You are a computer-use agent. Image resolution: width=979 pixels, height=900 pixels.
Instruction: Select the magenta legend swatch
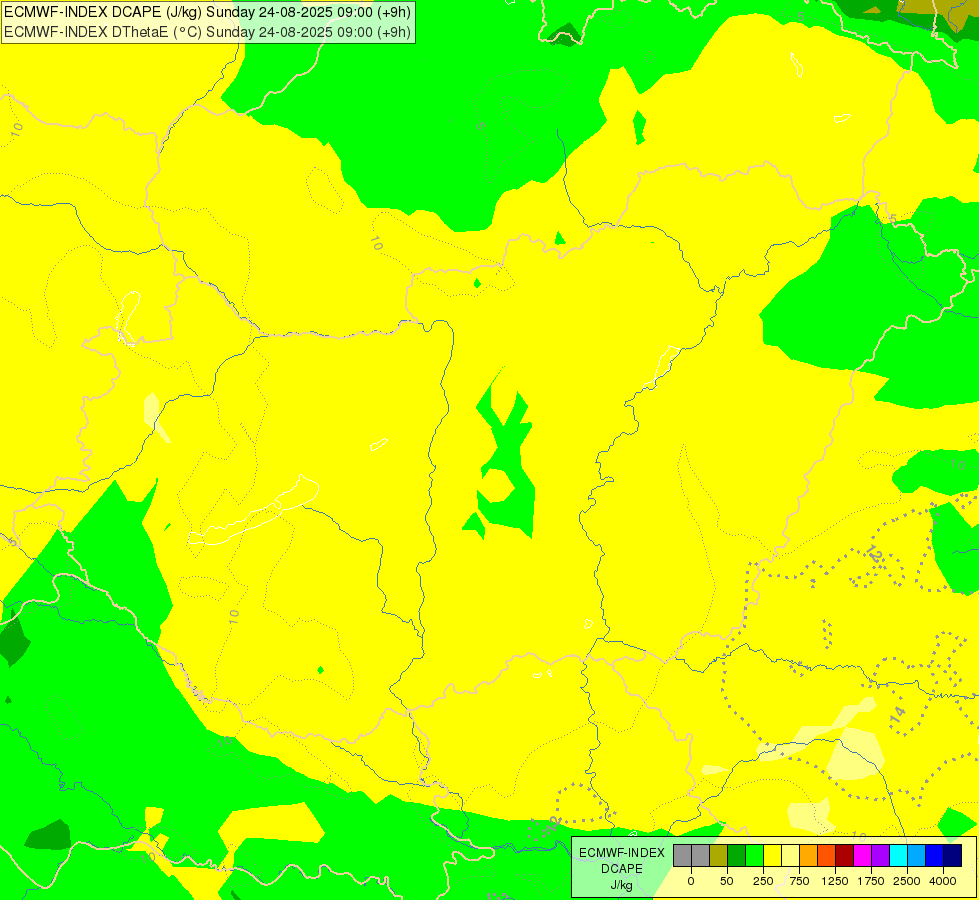click(863, 856)
